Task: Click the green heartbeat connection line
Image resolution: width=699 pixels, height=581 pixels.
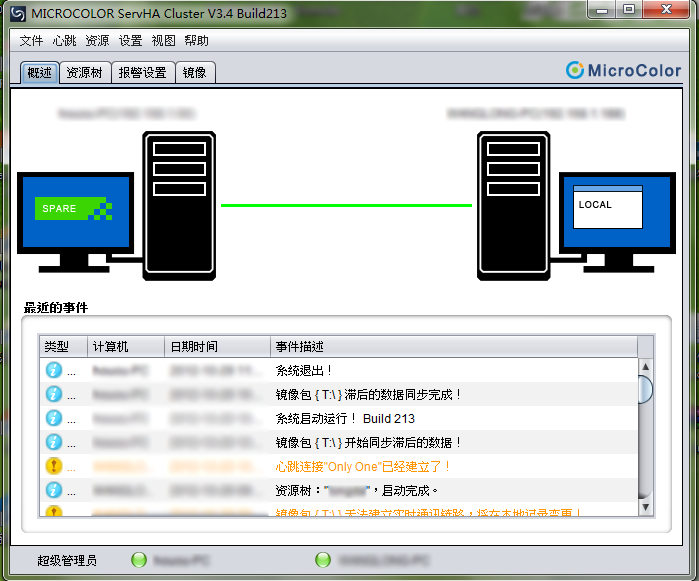Action: click(346, 206)
